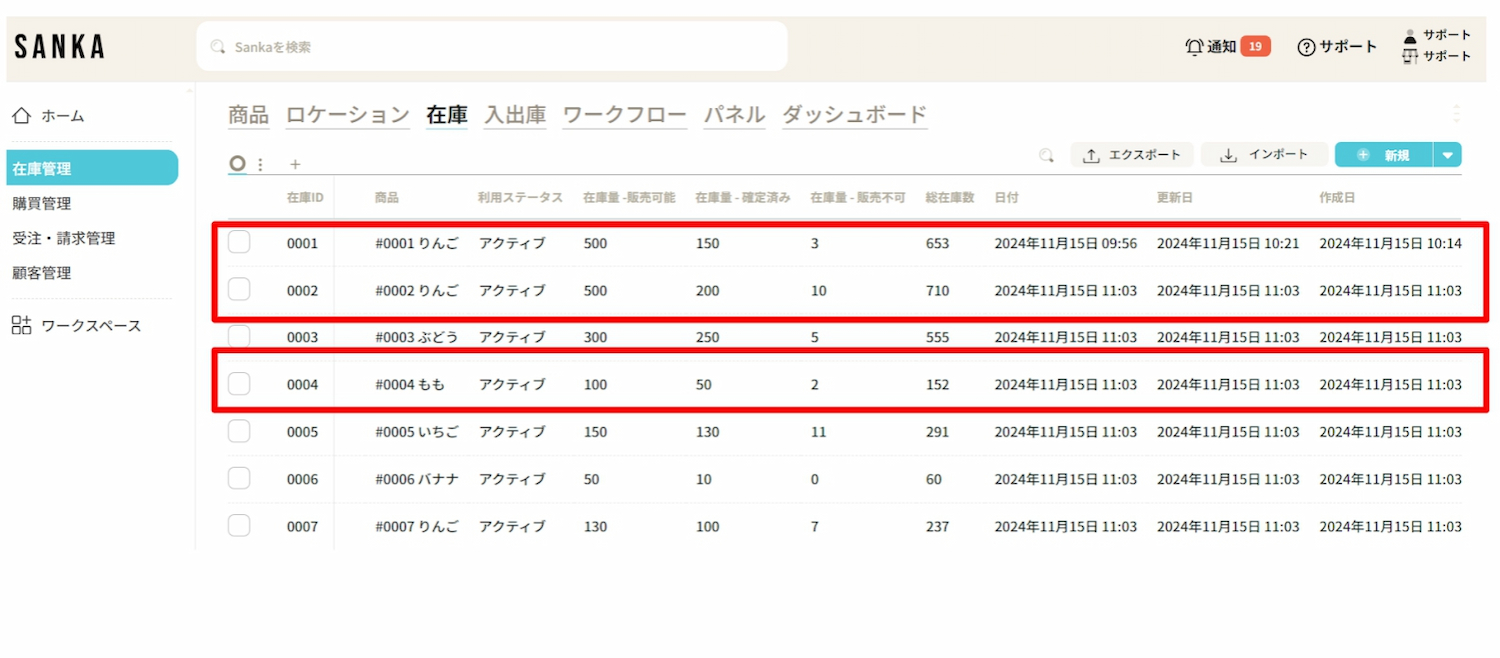Open the user profile avatar icon
Screen dimensions: 1500x658
click(1410, 36)
